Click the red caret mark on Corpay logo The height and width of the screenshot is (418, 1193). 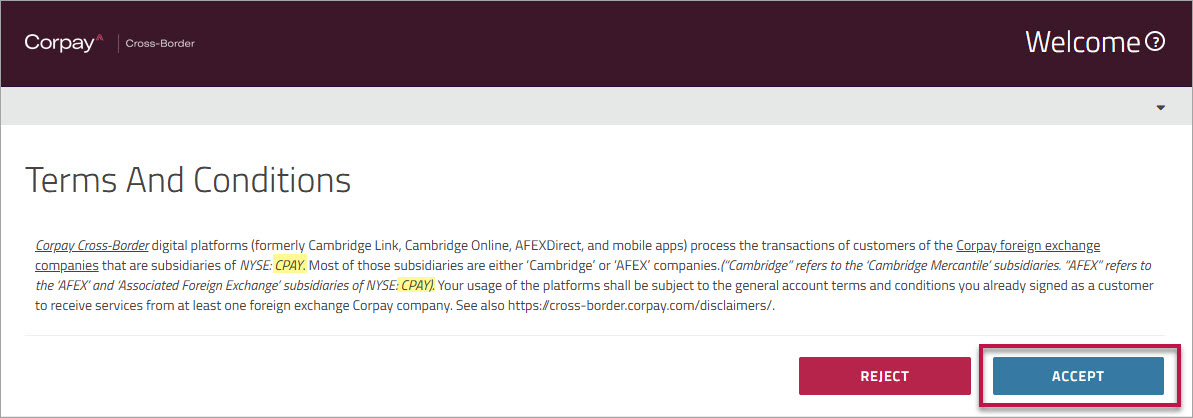100,38
